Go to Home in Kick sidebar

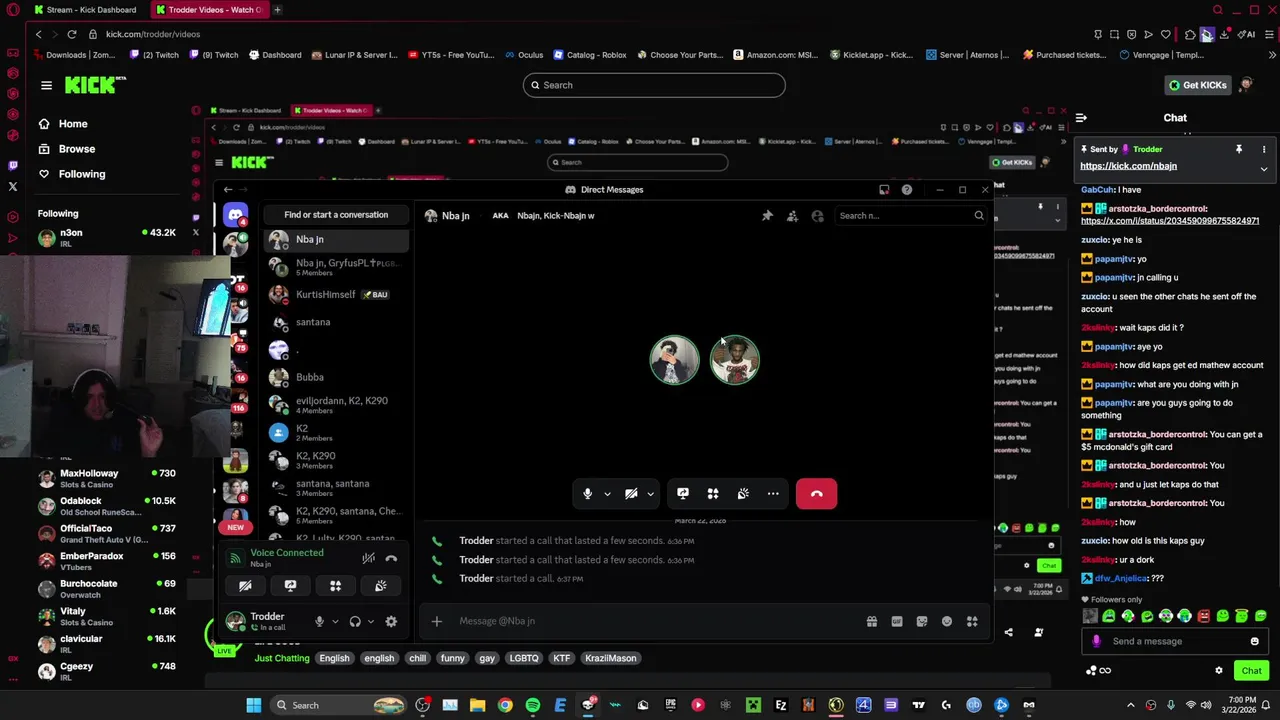point(63,124)
